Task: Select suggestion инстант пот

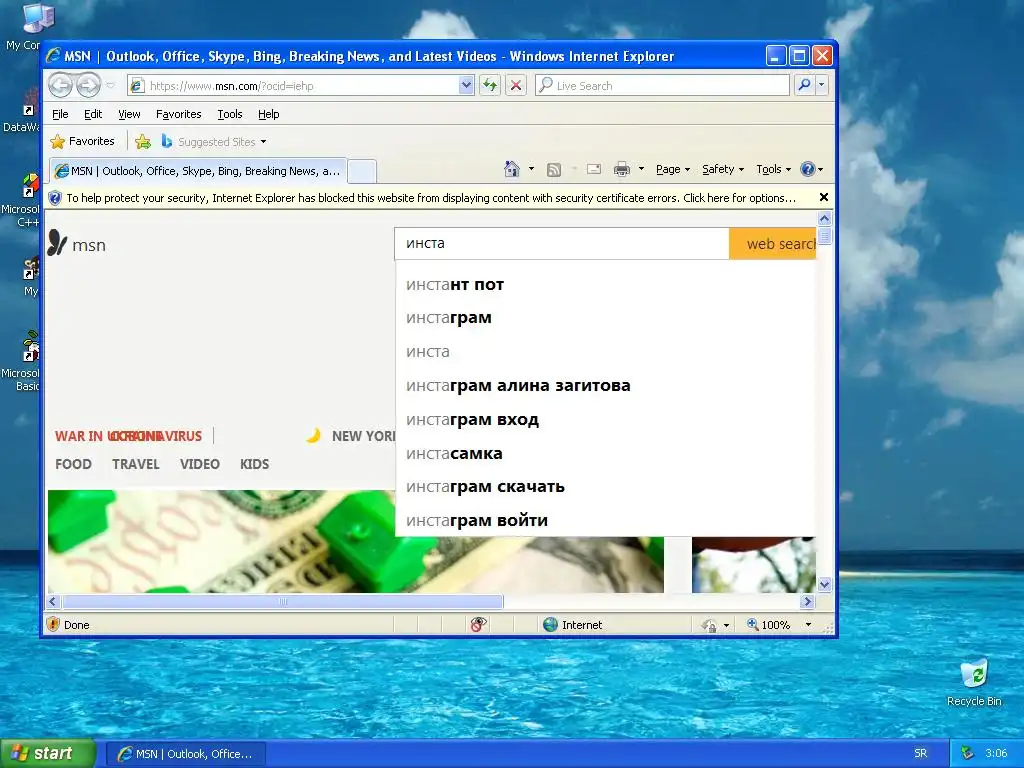Action: tap(605, 285)
